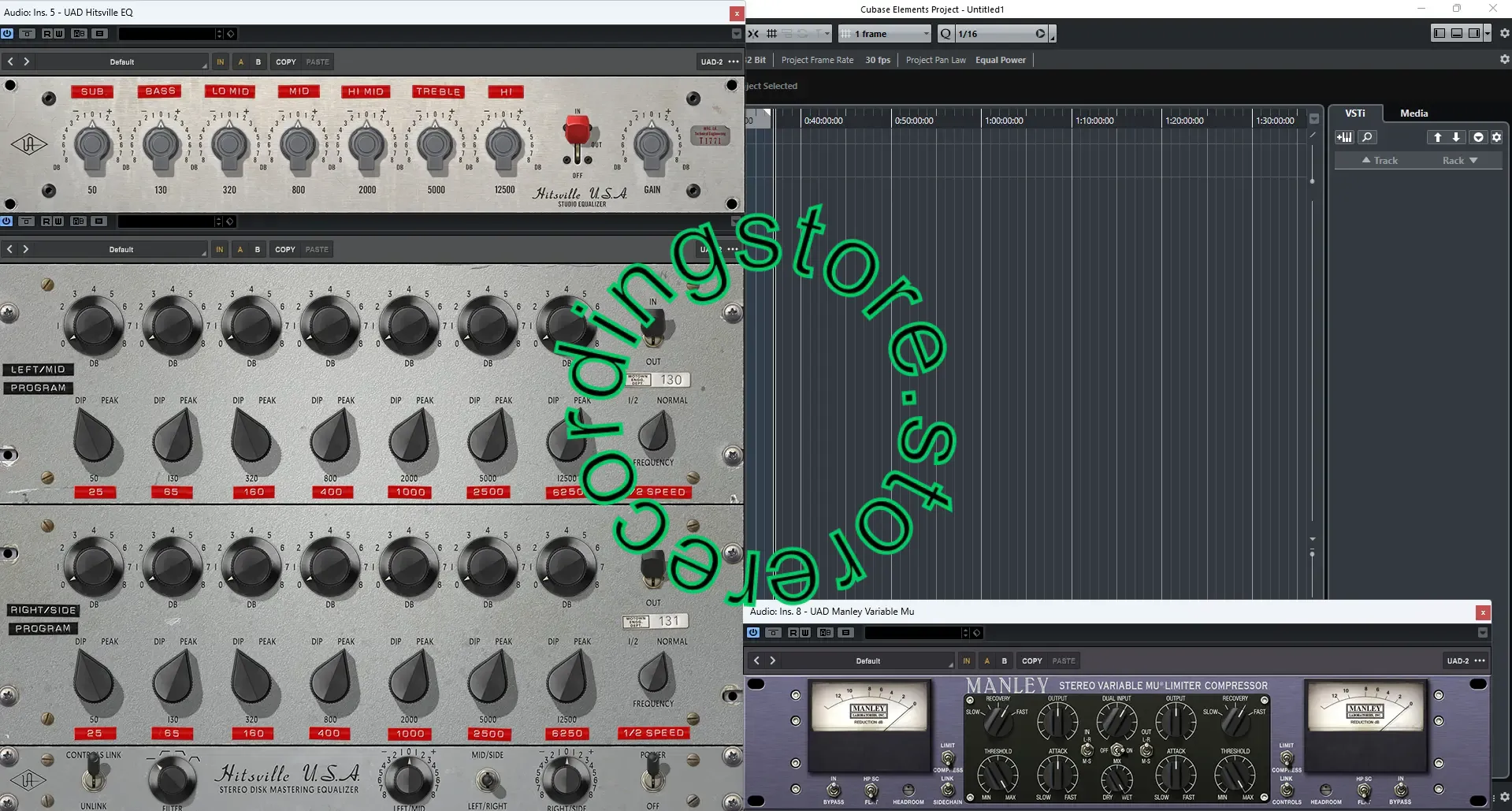Toggle Write automation in Hitsville EQ window
The image size is (1512, 811).
(x=58, y=34)
